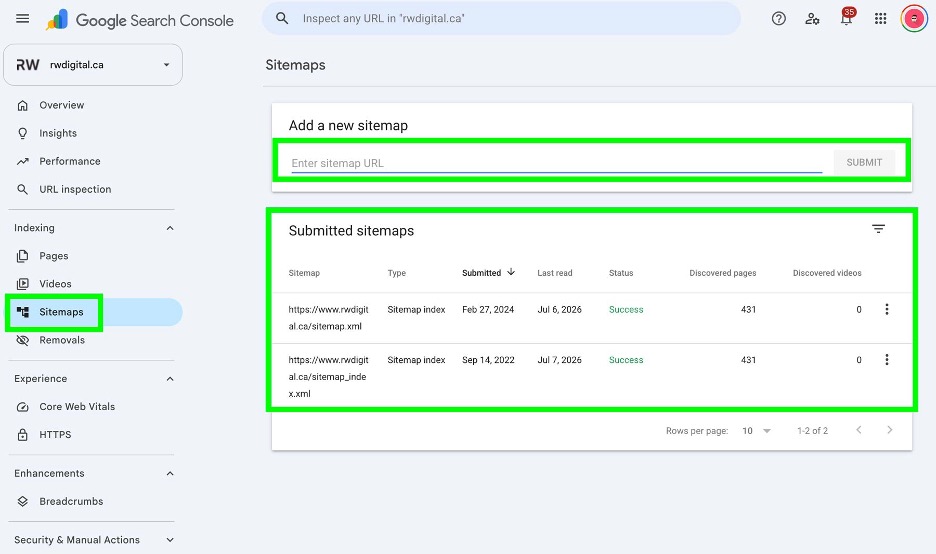Image resolution: width=936 pixels, height=554 pixels.
Task: Click the Type column header
Action: click(x=396, y=273)
